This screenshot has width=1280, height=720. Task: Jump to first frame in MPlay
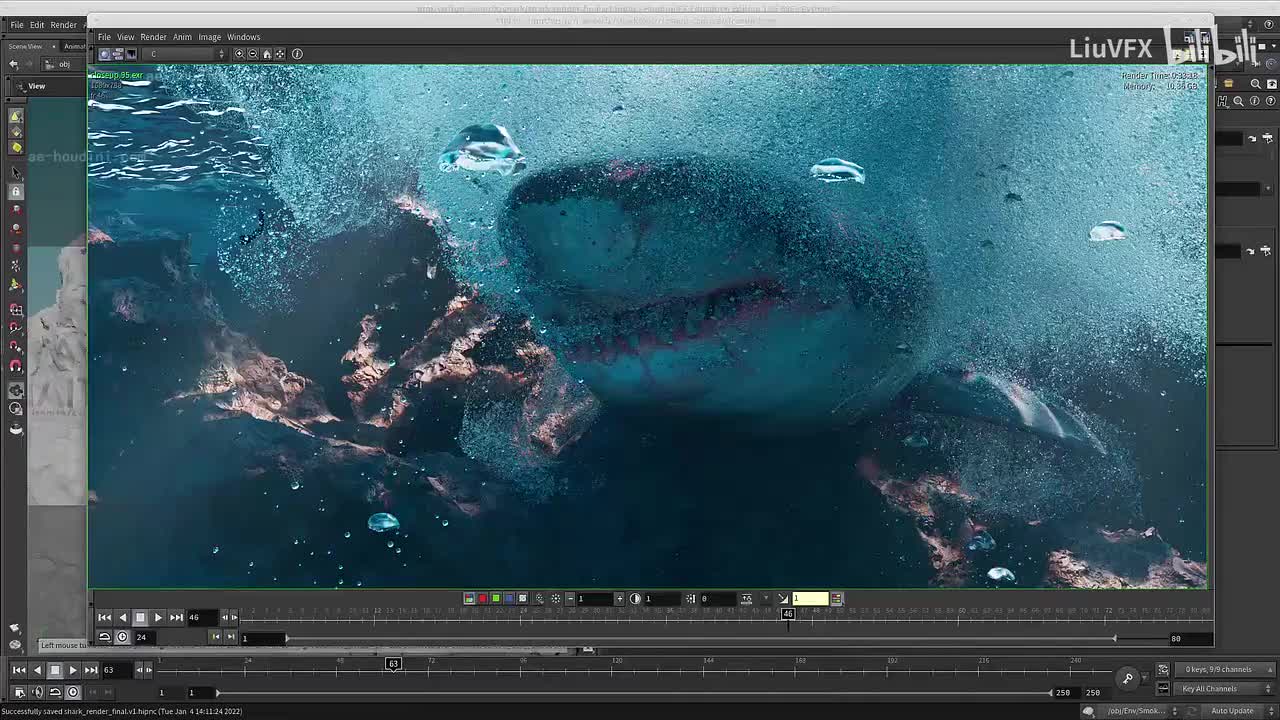click(x=104, y=618)
